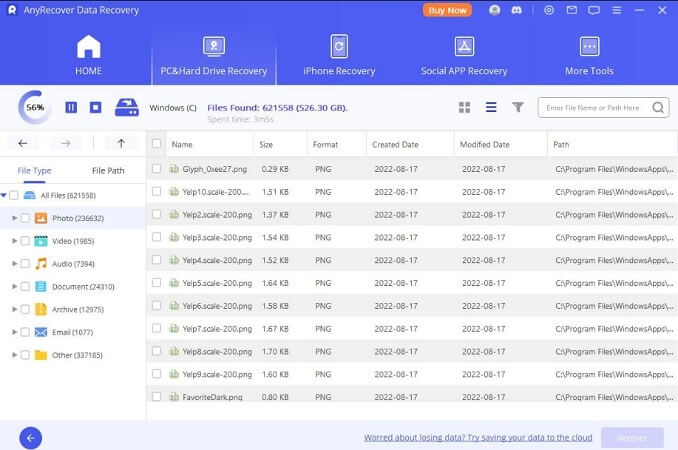Open the user account profile icon
The width and height of the screenshot is (678, 450).
coord(494,10)
